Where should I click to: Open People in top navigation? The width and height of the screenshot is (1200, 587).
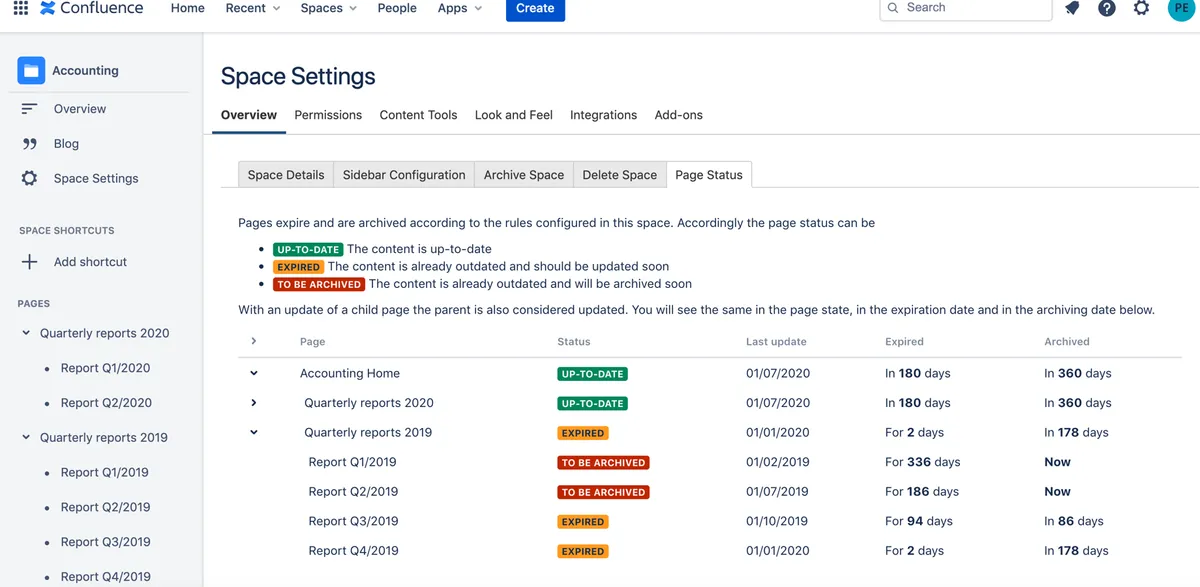397,8
